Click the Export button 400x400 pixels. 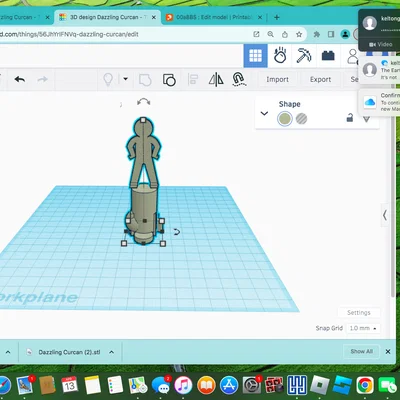tap(320, 80)
